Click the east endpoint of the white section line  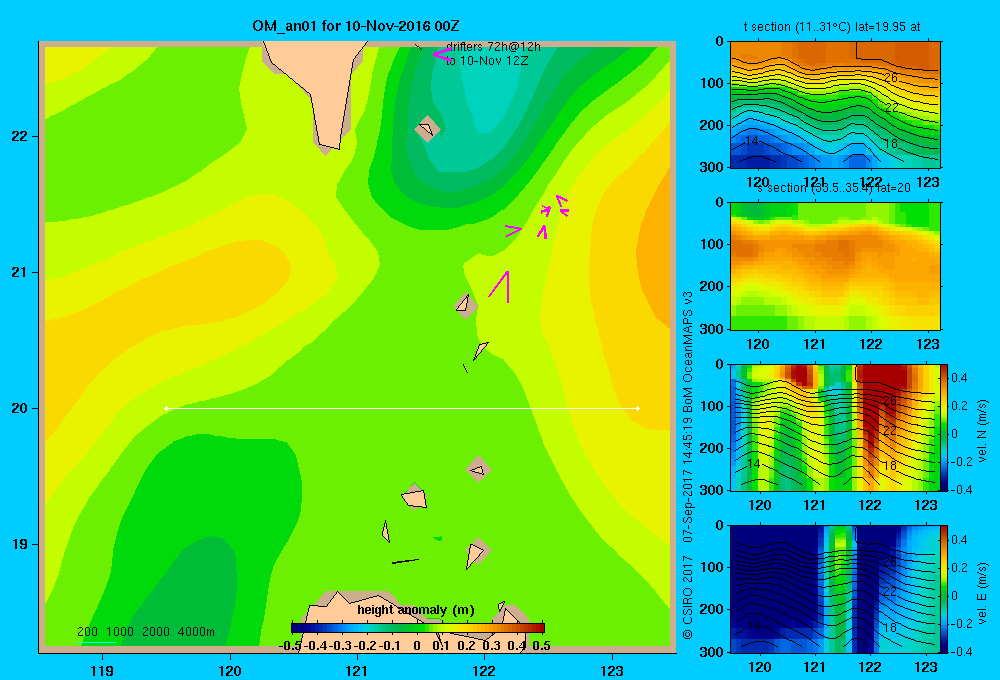point(637,408)
